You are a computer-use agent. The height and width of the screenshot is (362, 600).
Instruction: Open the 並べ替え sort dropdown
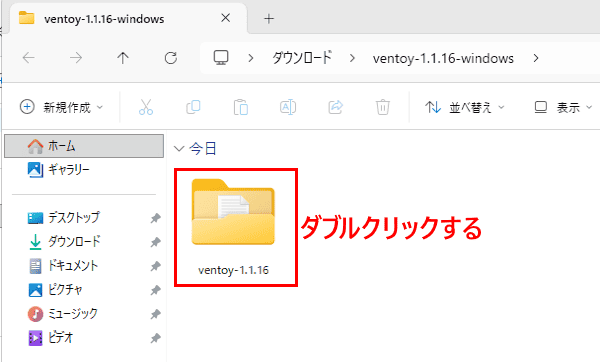[465, 107]
